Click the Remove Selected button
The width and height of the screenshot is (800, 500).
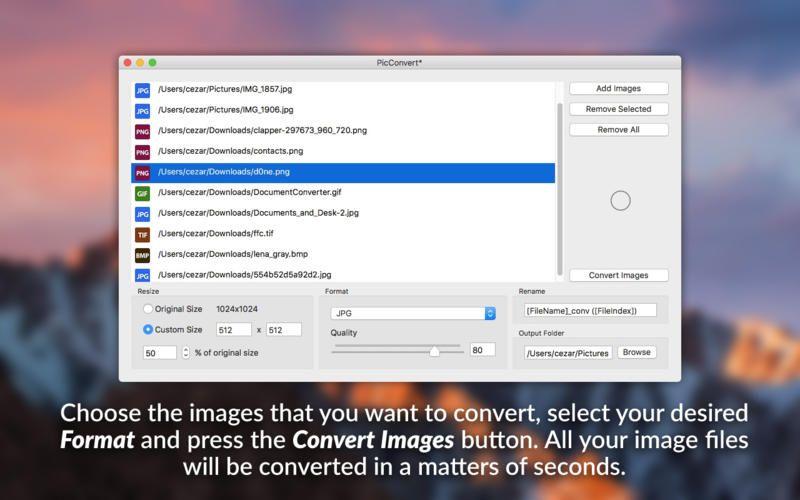coord(618,109)
